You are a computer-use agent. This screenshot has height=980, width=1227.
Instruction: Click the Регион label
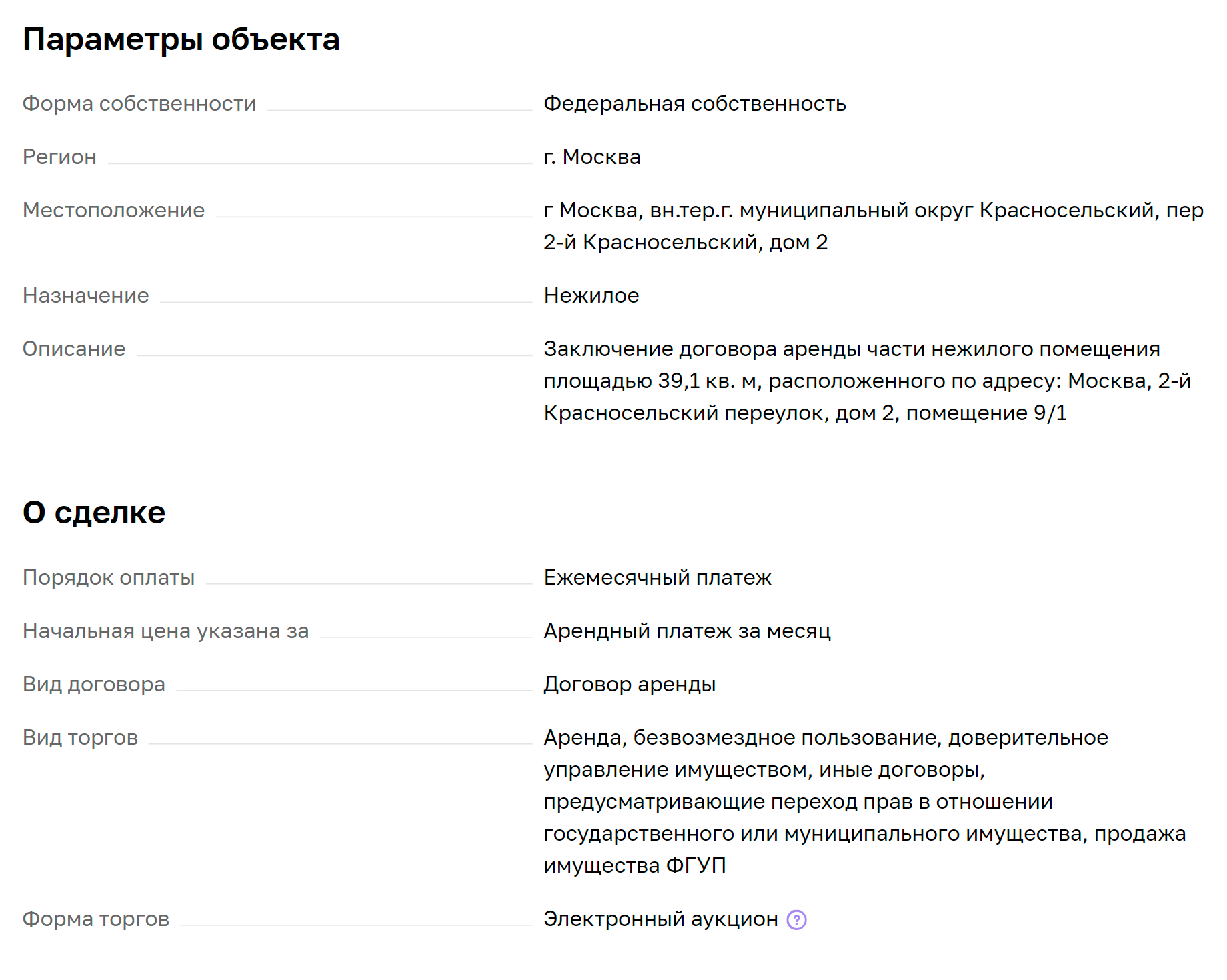click(59, 157)
